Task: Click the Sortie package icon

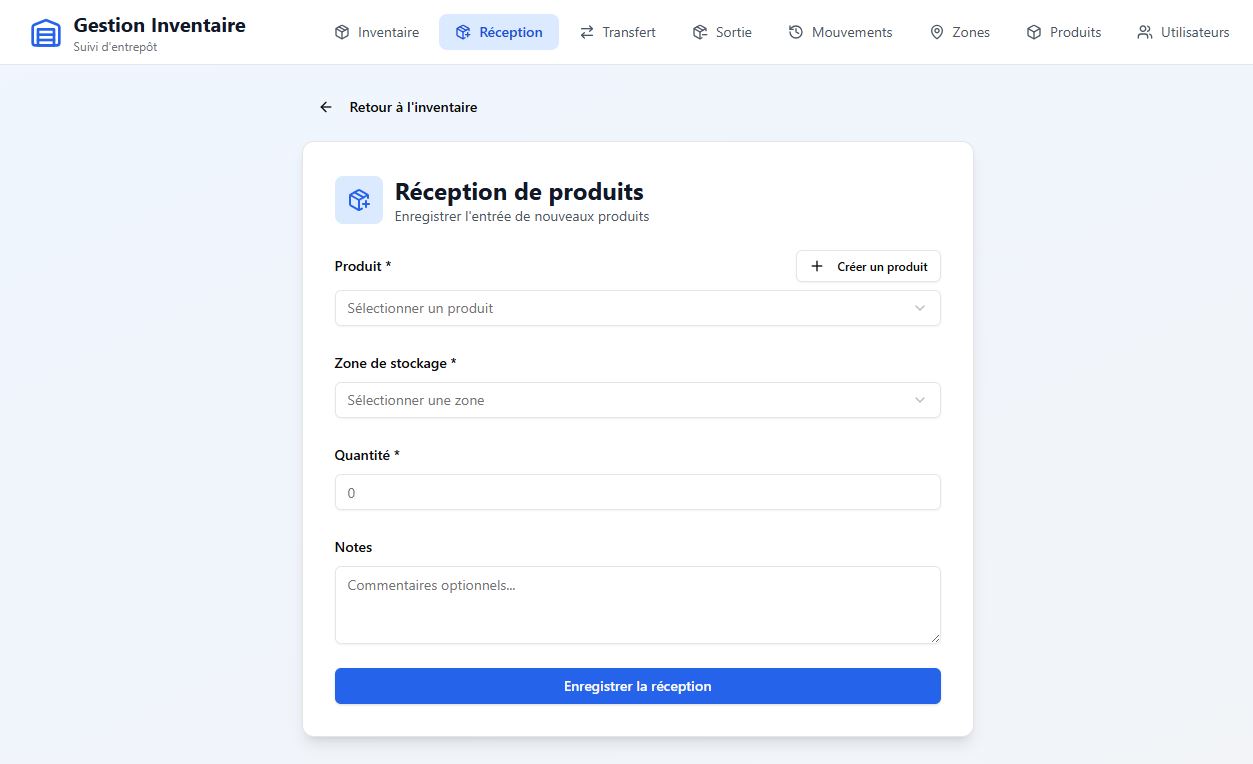Action: coord(700,32)
